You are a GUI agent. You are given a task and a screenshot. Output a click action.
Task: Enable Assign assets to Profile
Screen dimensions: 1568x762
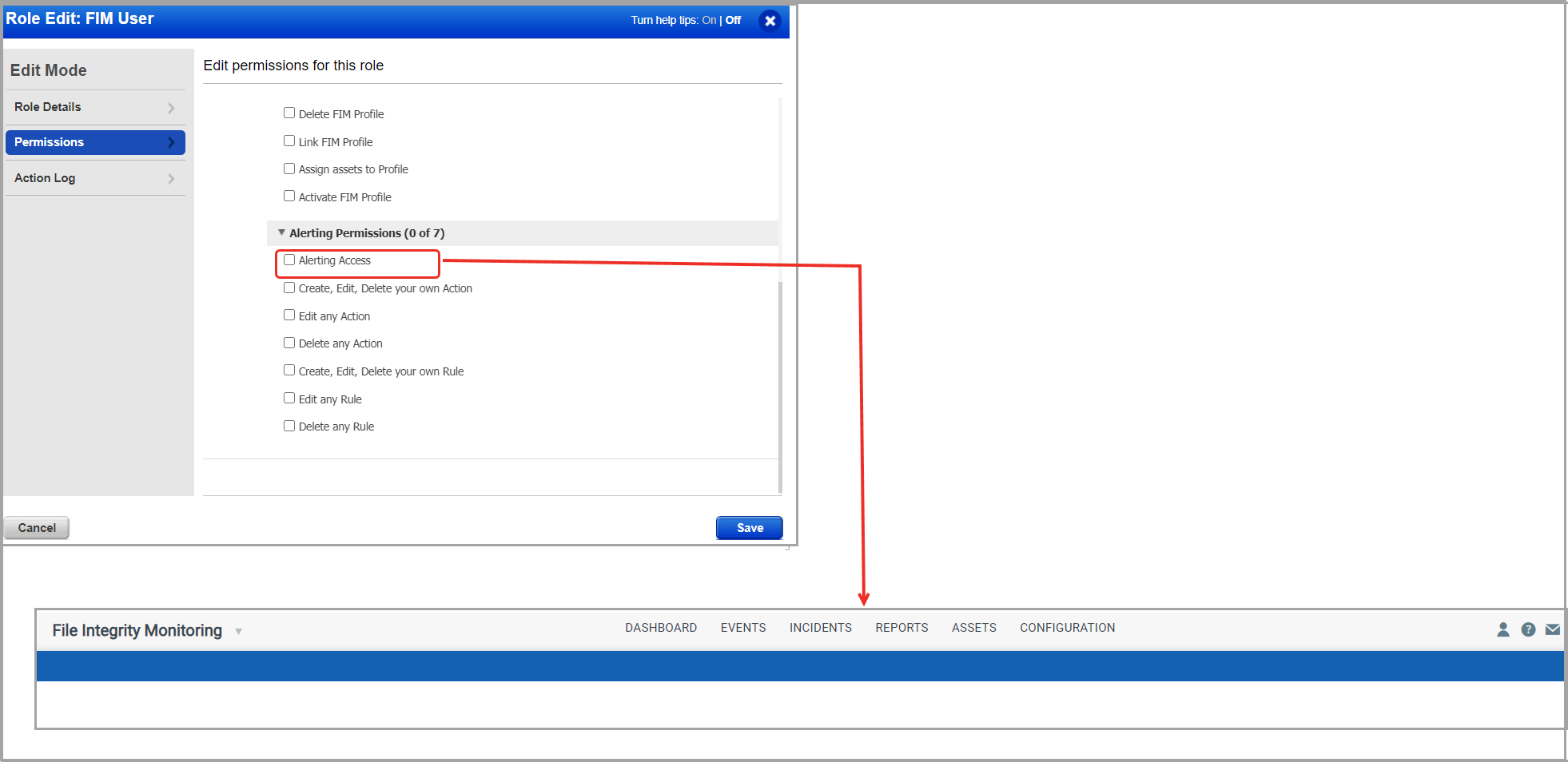click(x=289, y=169)
